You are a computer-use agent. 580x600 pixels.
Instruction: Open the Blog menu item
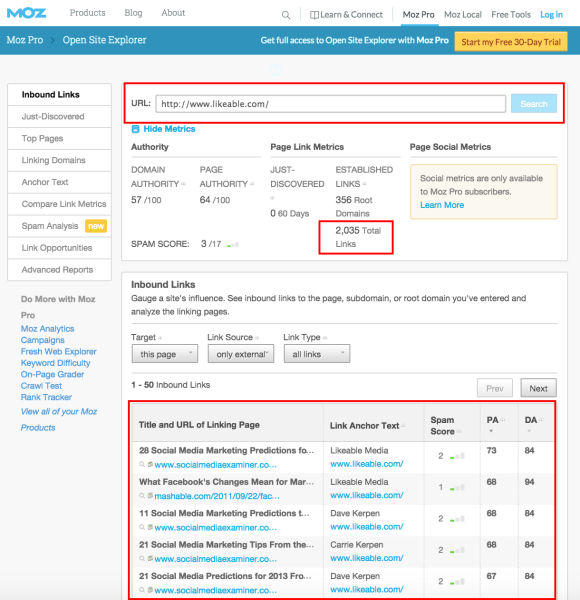coord(133,13)
